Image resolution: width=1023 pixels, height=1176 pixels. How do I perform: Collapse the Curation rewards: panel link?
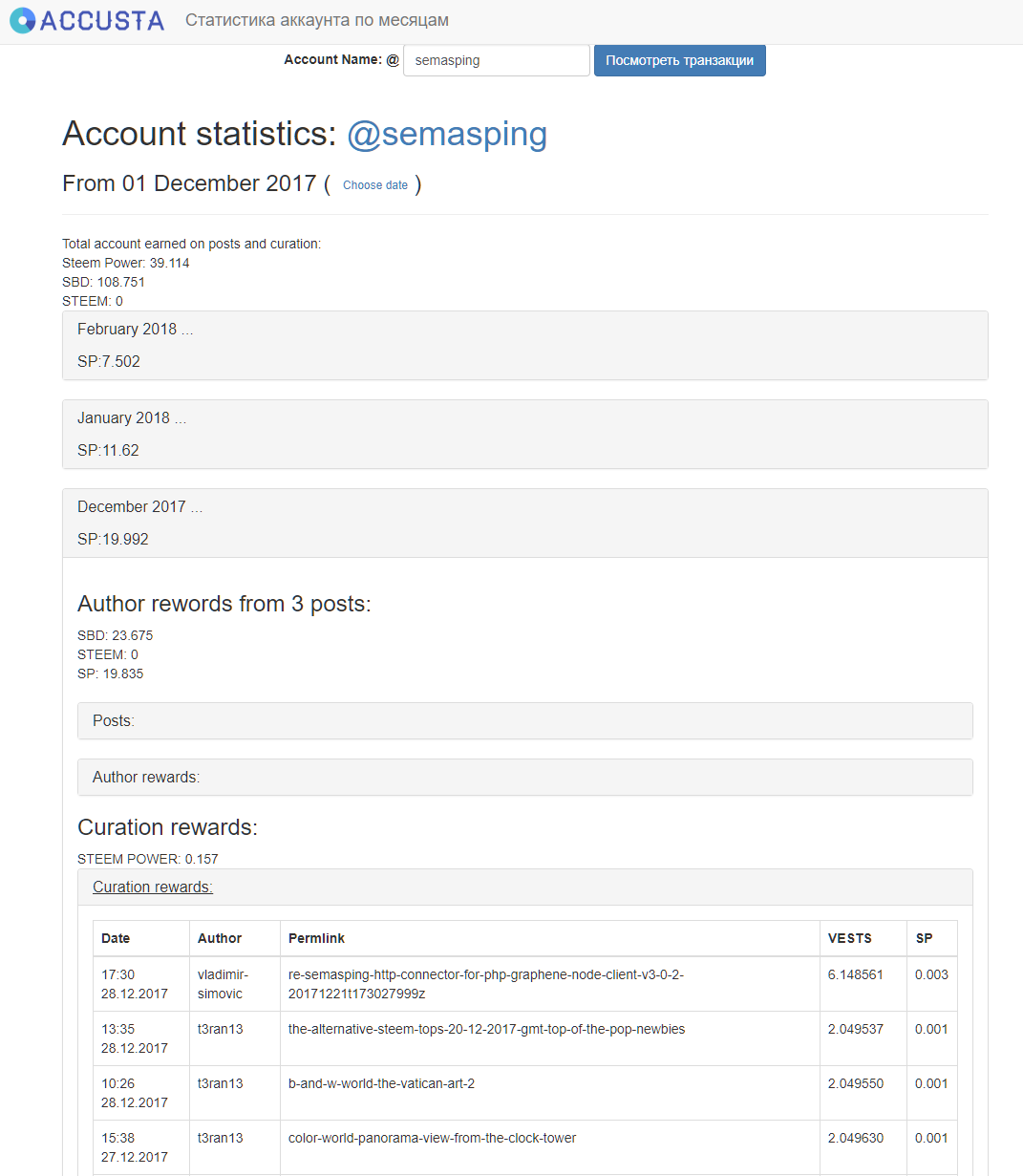[153, 887]
